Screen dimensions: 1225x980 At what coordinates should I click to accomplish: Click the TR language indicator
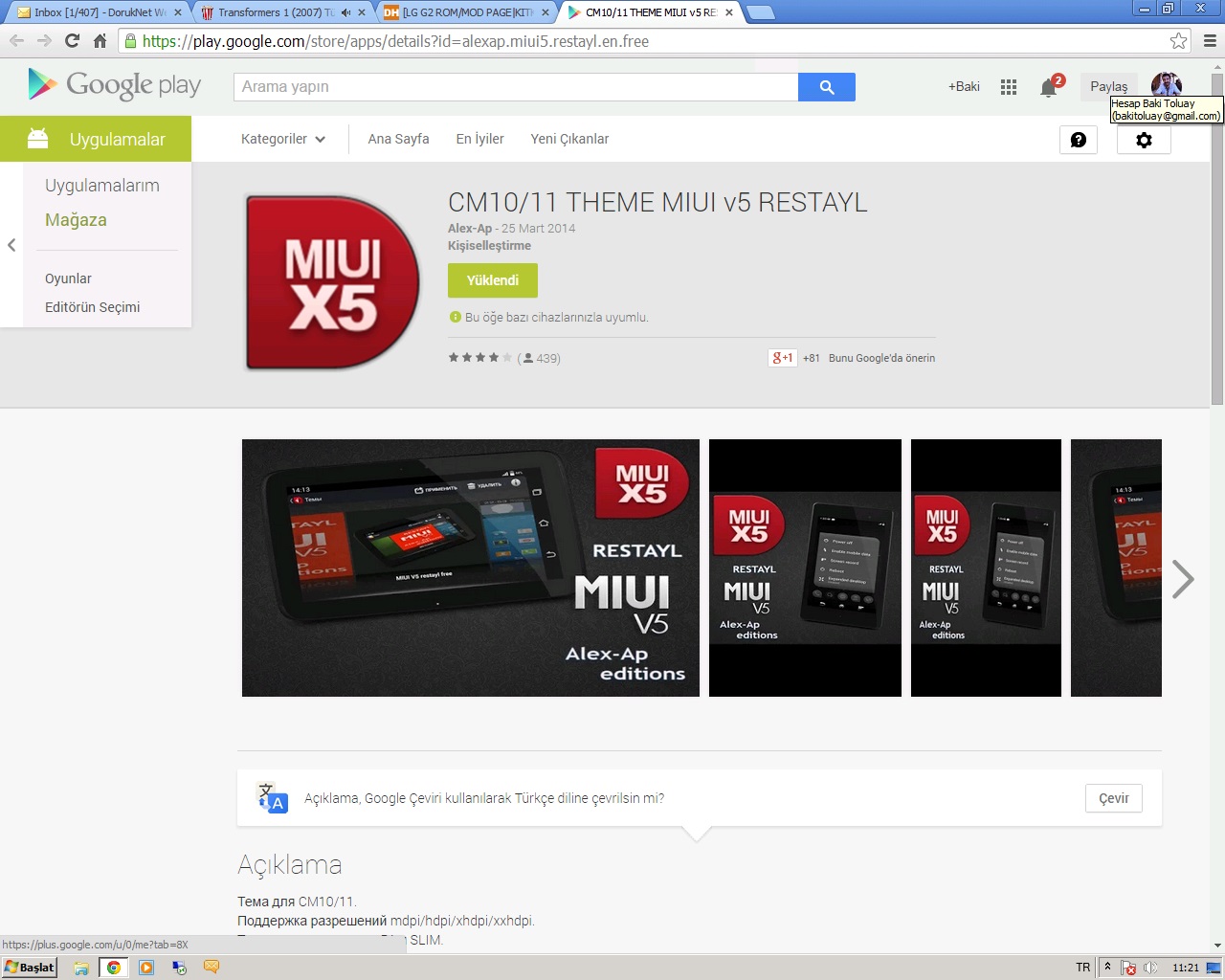tap(1083, 968)
